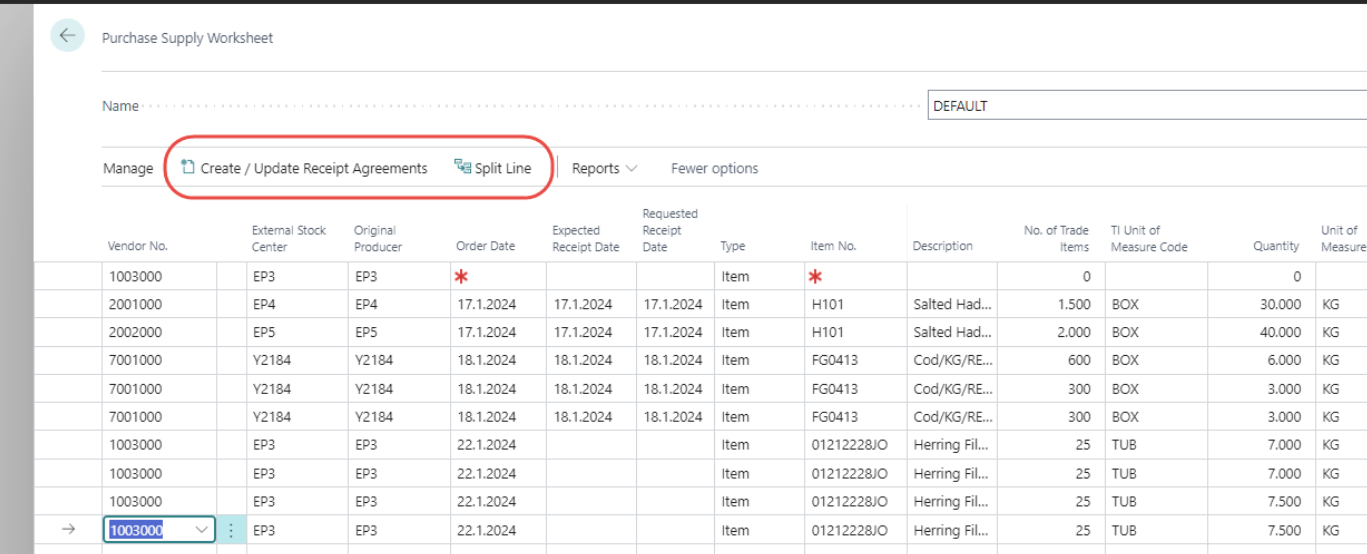Image resolution: width=1367 pixels, height=554 pixels.
Task: Expand the Reports dropdown menu
Action: (x=604, y=168)
